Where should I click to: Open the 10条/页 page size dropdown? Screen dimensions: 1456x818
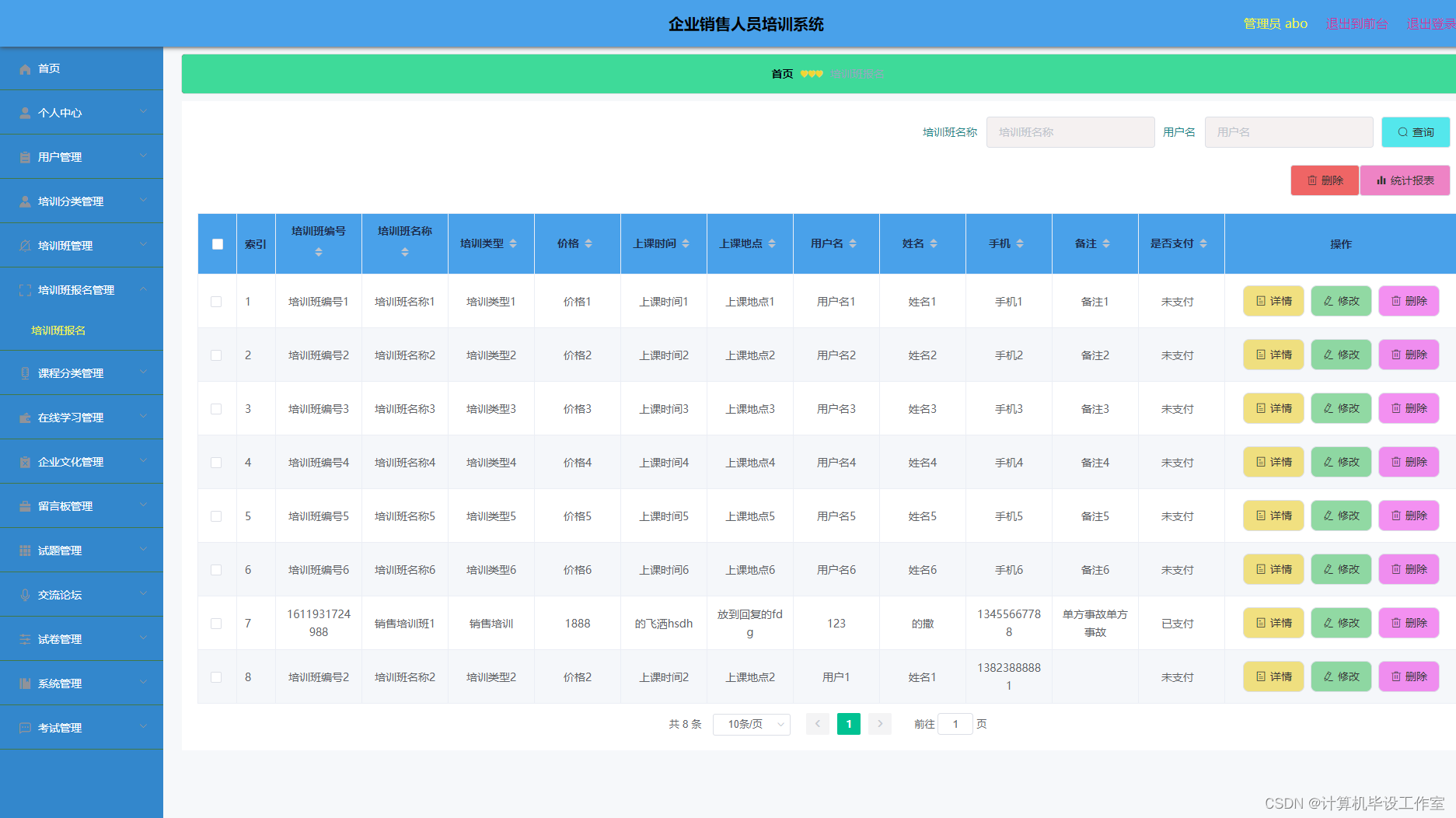pos(752,725)
